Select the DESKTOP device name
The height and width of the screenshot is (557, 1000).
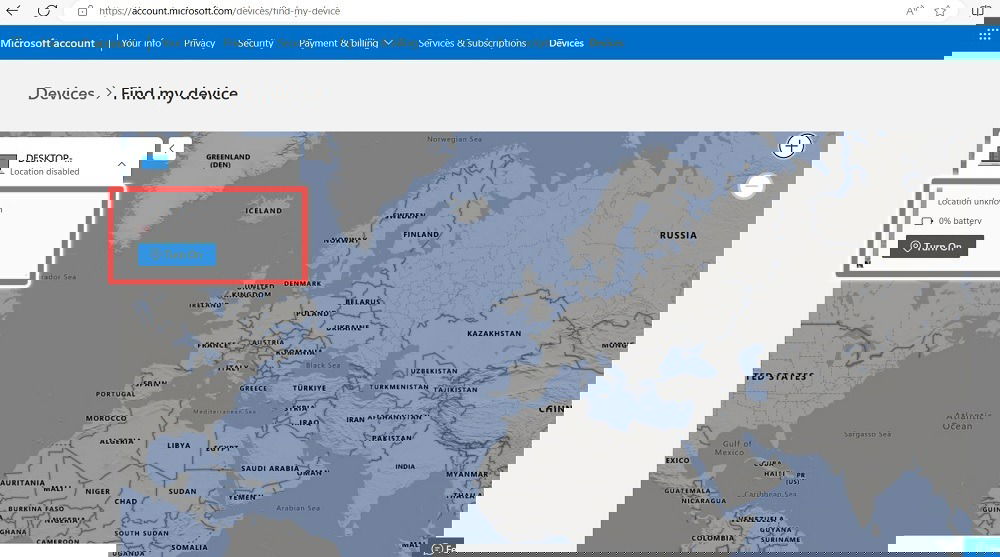45,158
